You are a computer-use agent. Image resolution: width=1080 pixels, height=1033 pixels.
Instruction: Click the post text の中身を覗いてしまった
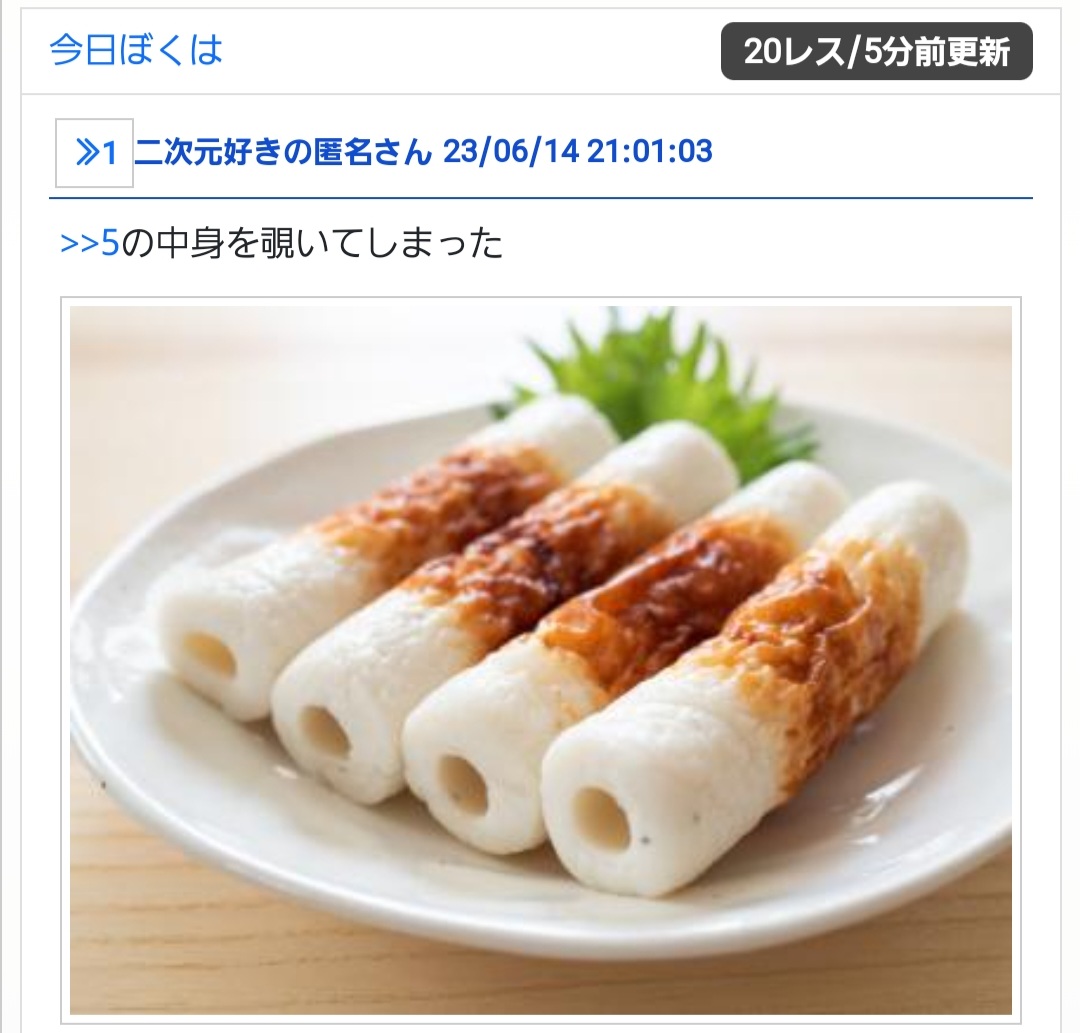click(312, 243)
